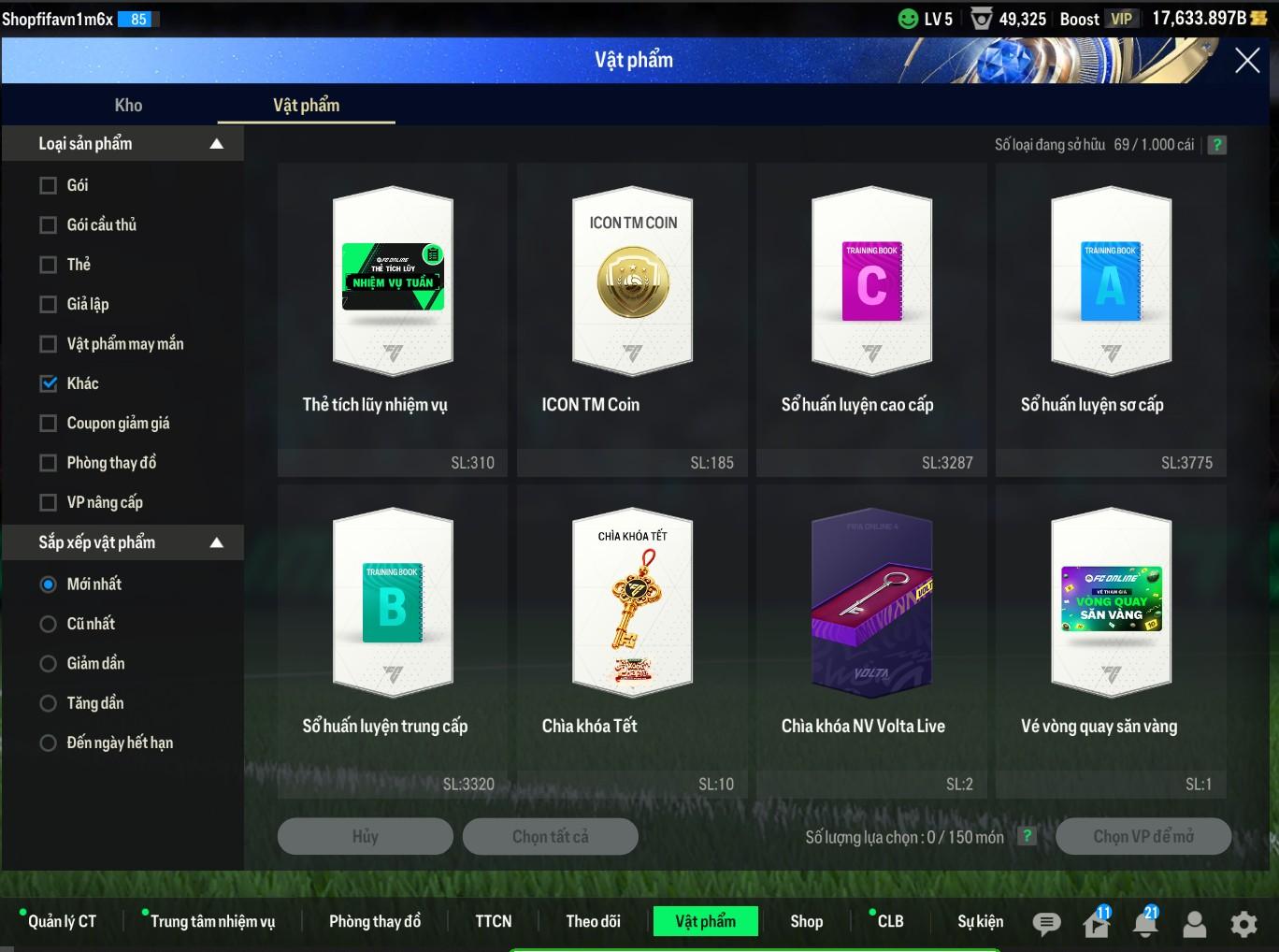Collapse the Loại sản phẩm section
This screenshot has width=1279, height=952.
(x=217, y=144)
